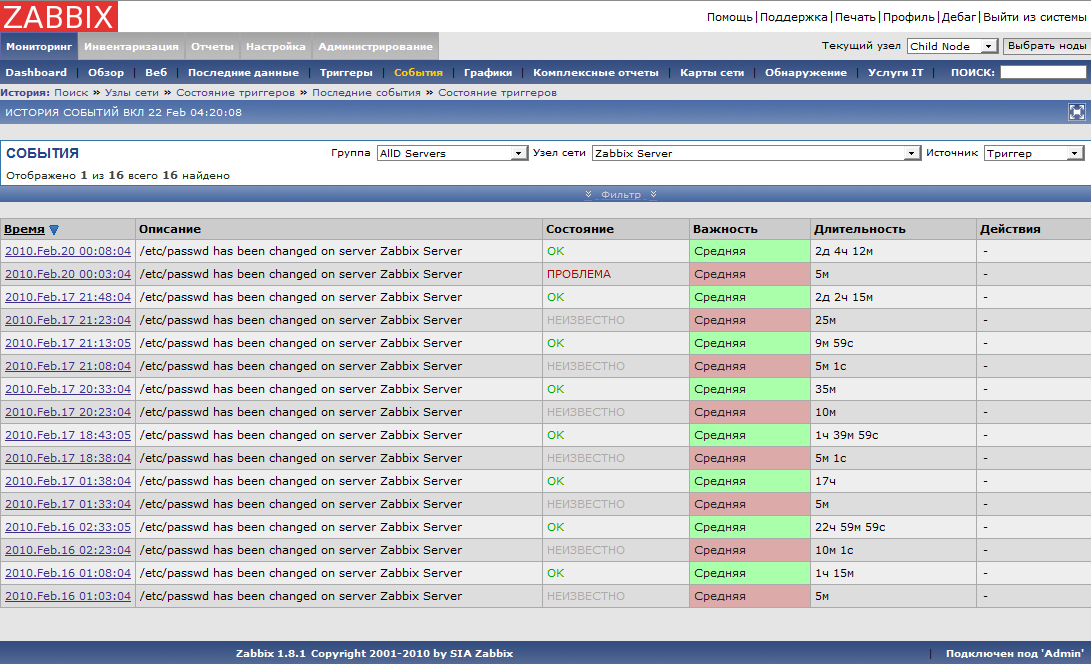
Task: Open event 2010.Feb.20 00:08:04
Action: pos(67,251)
